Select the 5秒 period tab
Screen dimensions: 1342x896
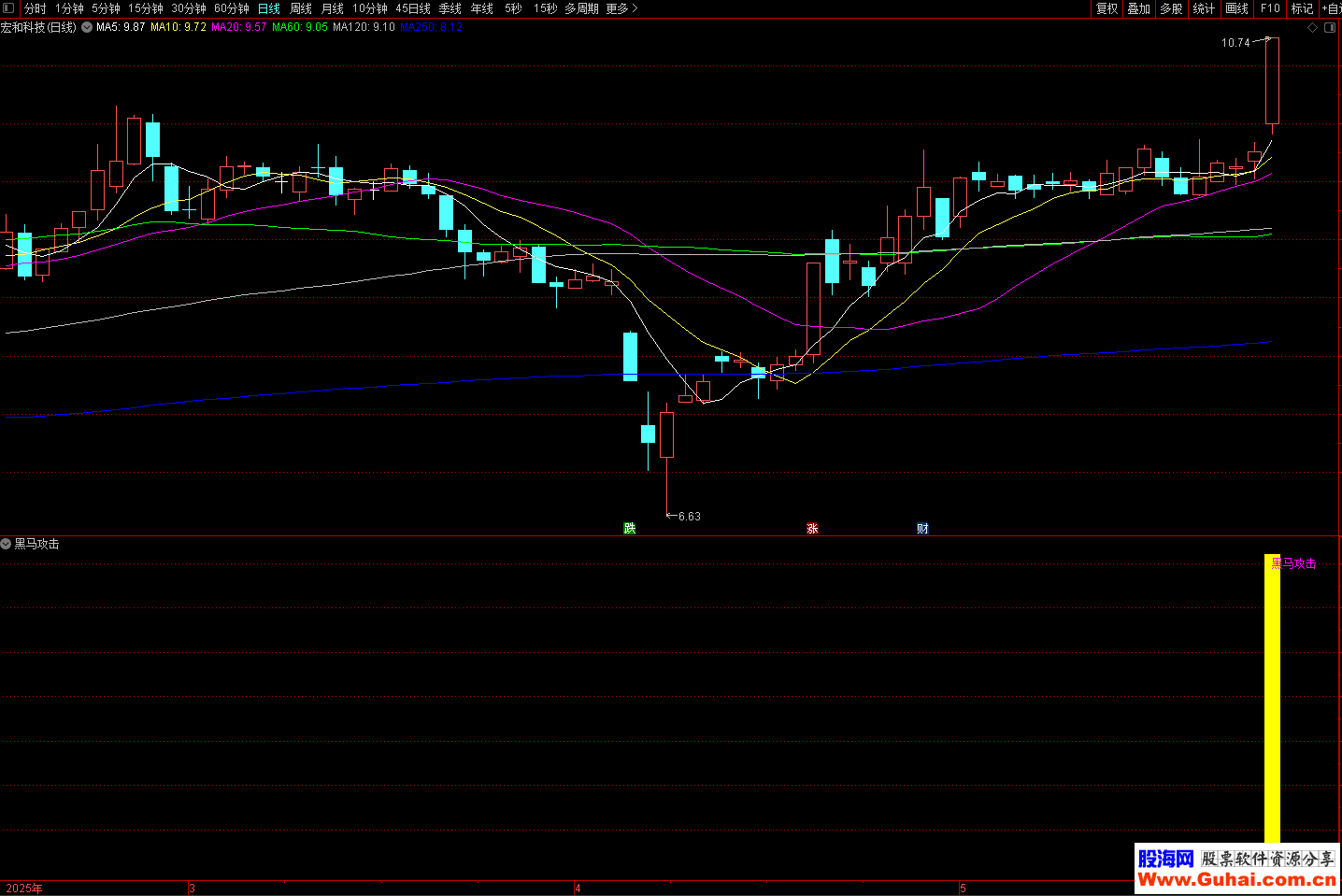click(514, 8)
